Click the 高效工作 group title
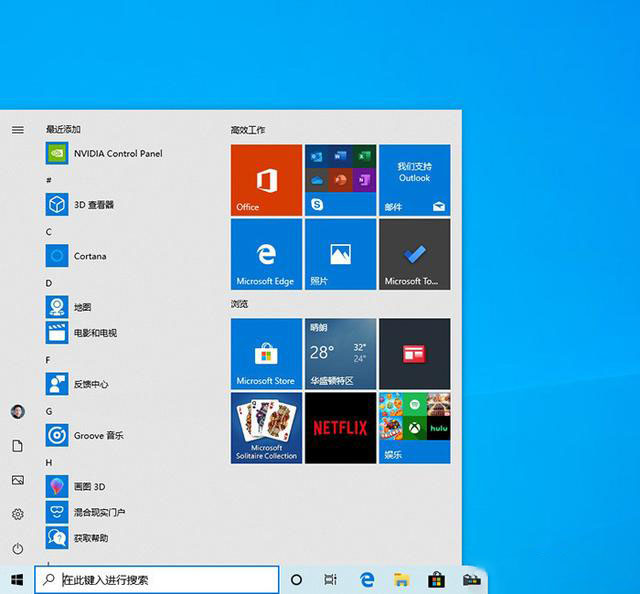640x594 pixels. coord(248,130)
